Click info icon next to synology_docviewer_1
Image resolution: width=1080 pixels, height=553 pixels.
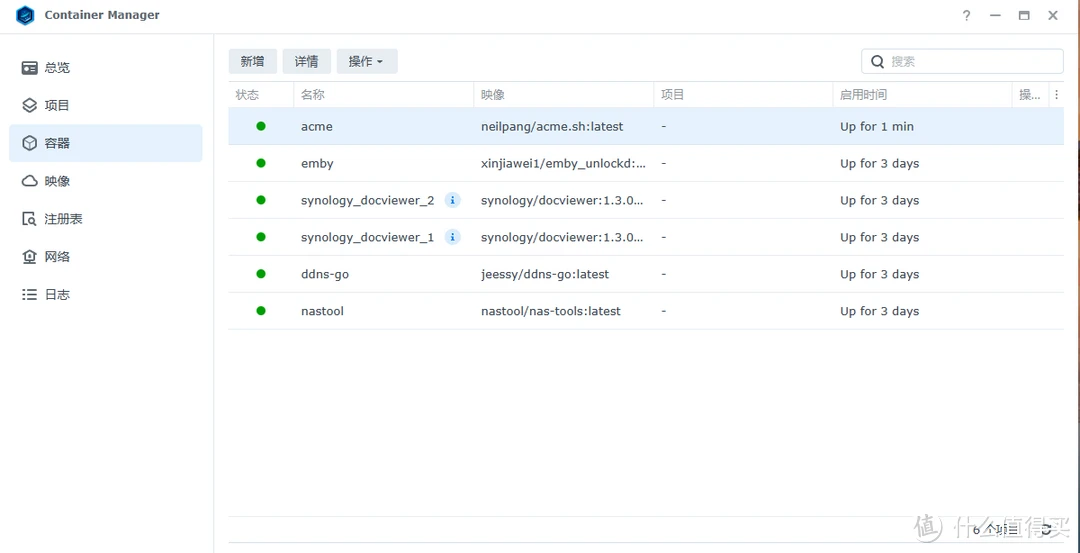[453, 238]
